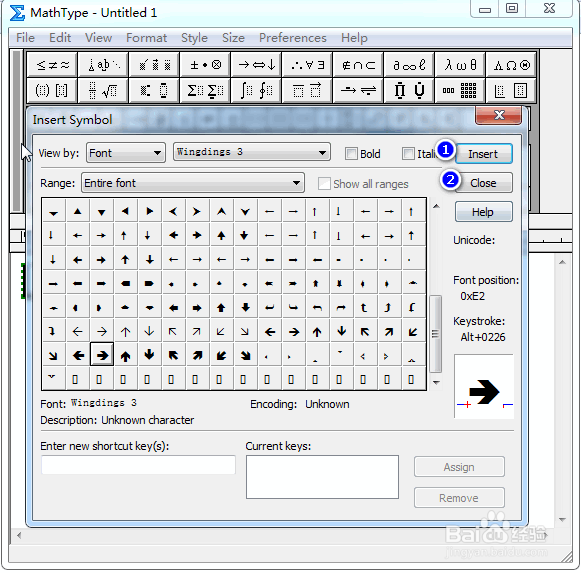Click the Help button in the dialog
Screen dimensions: 581x573
click(x=484, y=212)
